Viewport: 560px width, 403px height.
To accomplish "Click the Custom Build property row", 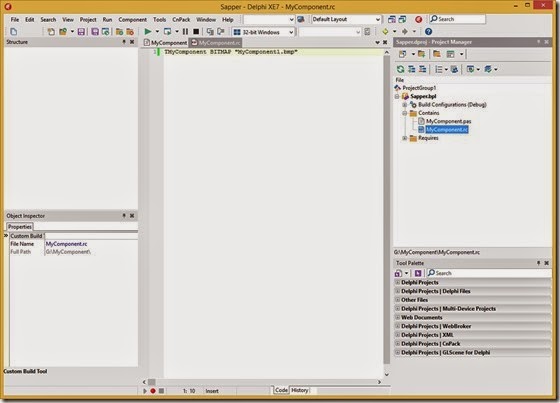I will (73, 236).
